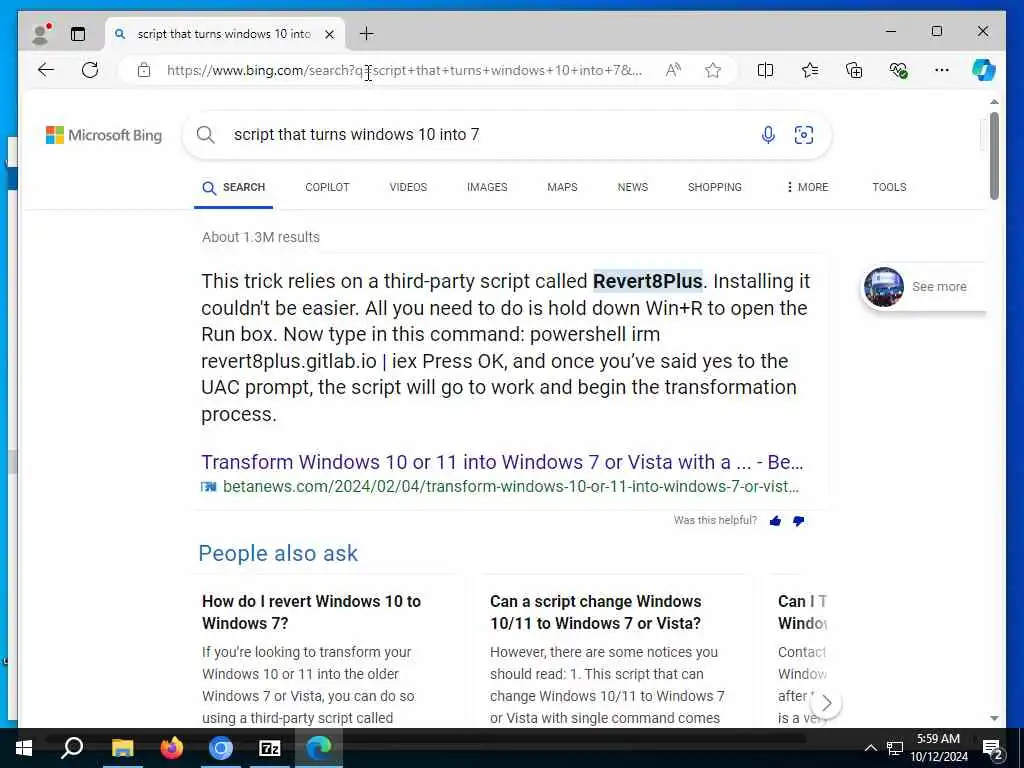The height and width of the screenshot is (768, 1024).
Task: Select the SEARCH tab
Action: tap(234, 187)
